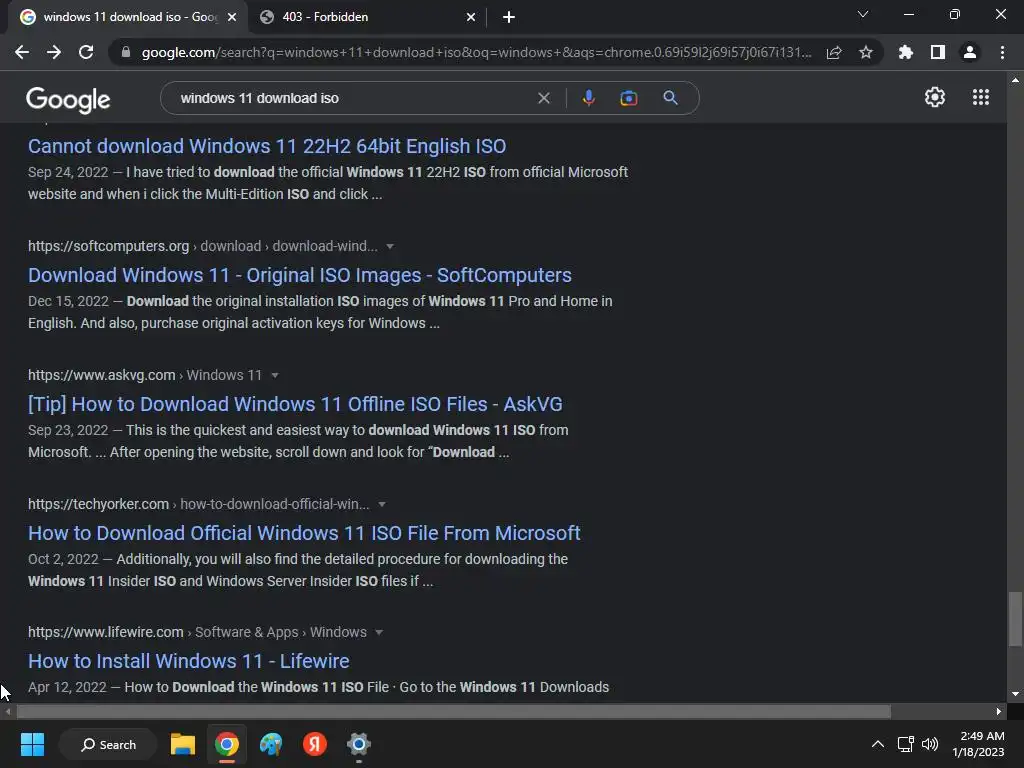
Task: Submit the search with the magnifier icon
Action: pos(670,98)
